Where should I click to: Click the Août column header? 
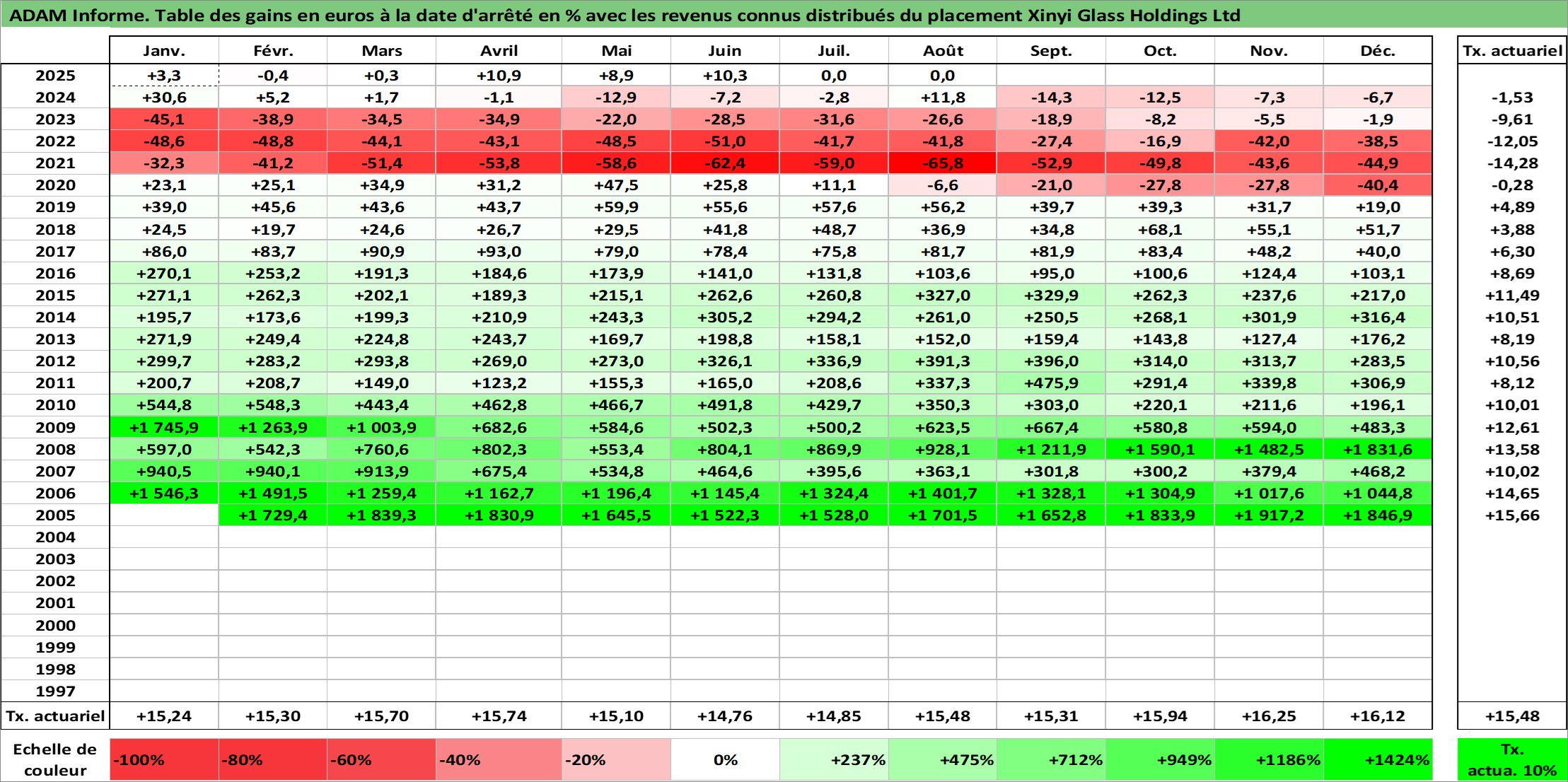(x=943, y=51)
